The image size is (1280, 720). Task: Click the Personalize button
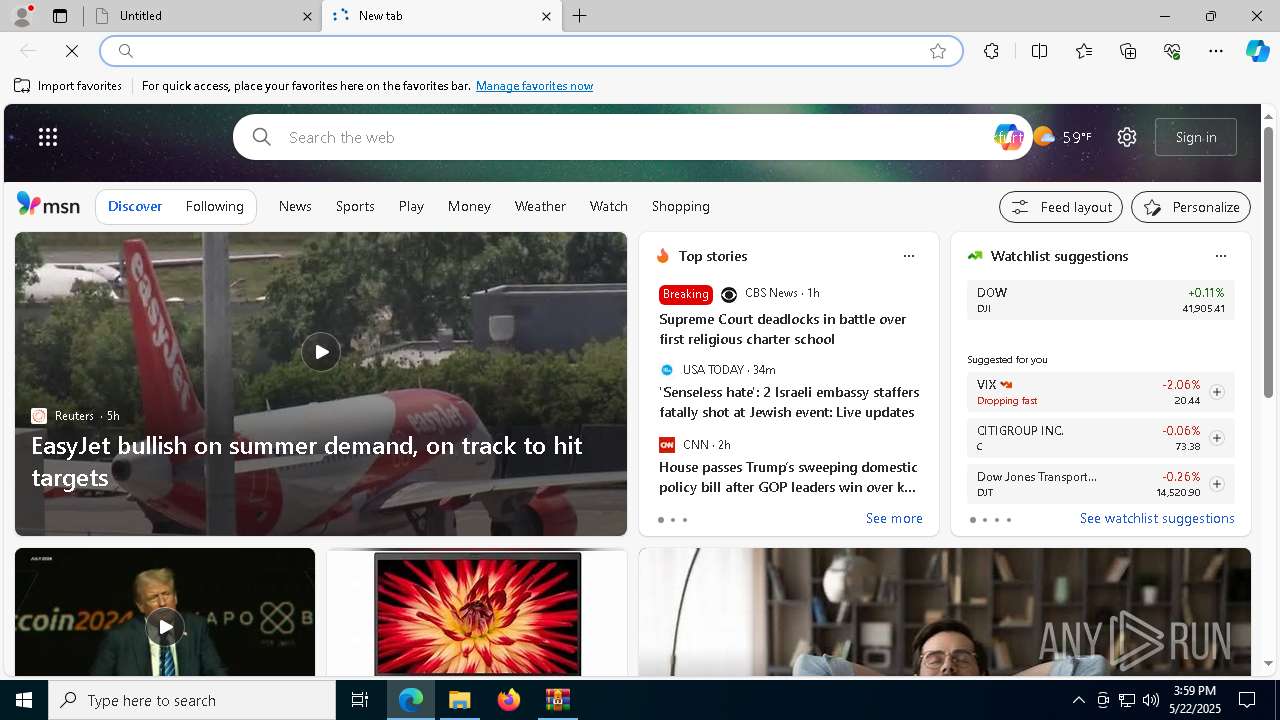click(x=1191, y=207)
